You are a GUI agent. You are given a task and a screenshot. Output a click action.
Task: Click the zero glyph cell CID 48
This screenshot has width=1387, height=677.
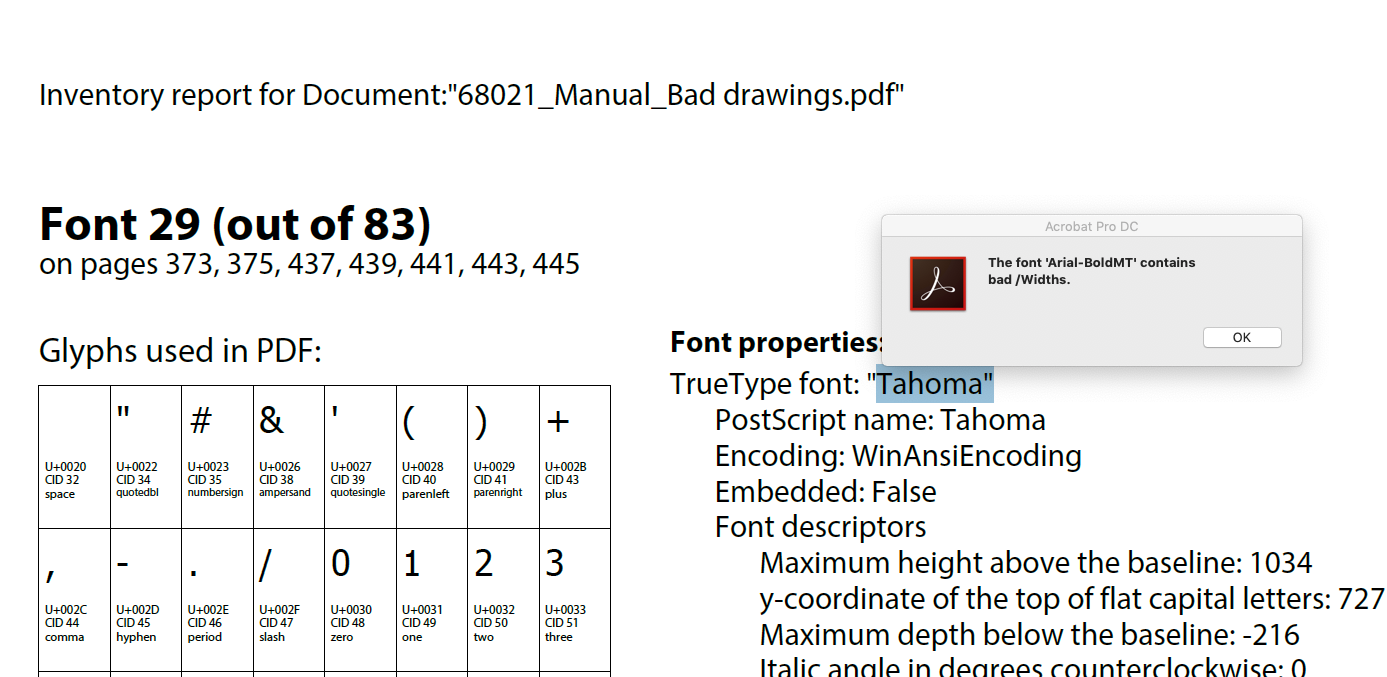pyautogui.click(x=360, y=600)
